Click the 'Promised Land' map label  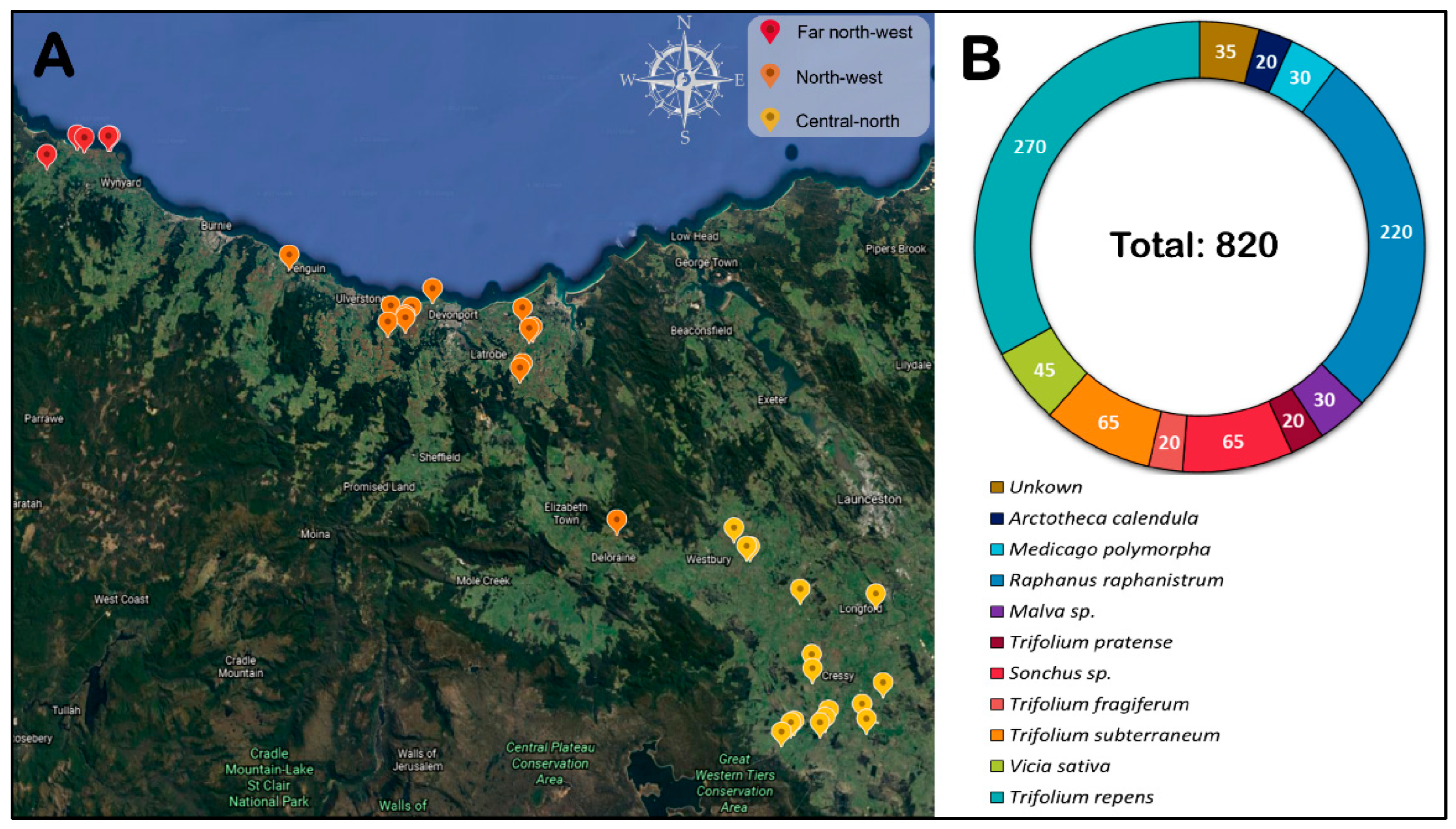click(x=379, y=487)
